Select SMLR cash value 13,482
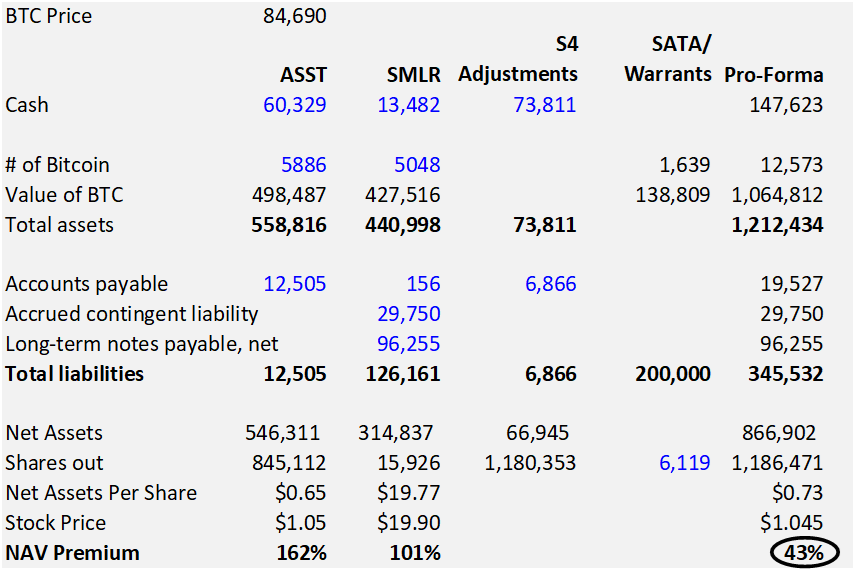 tap(408, 105)
